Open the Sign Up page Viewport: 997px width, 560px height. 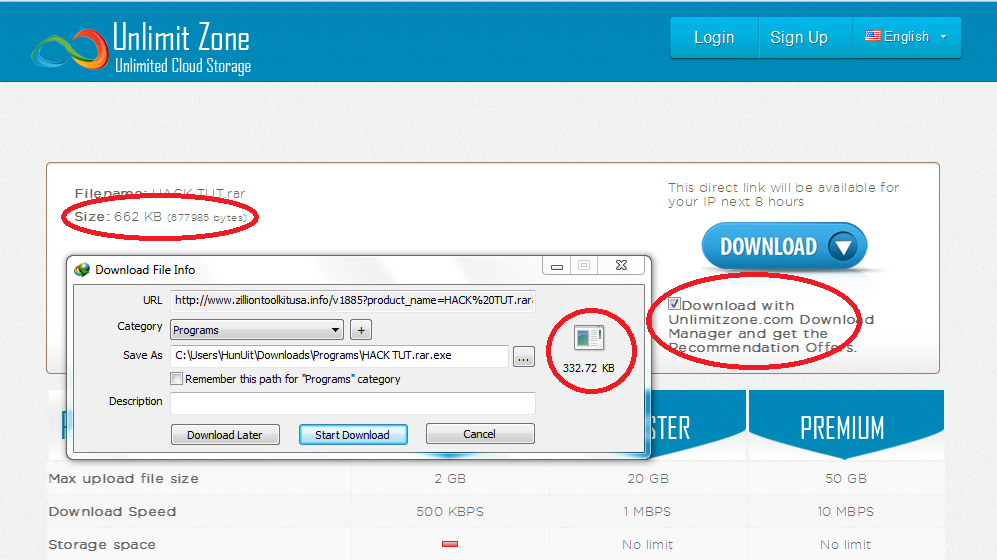click(799, 38)
